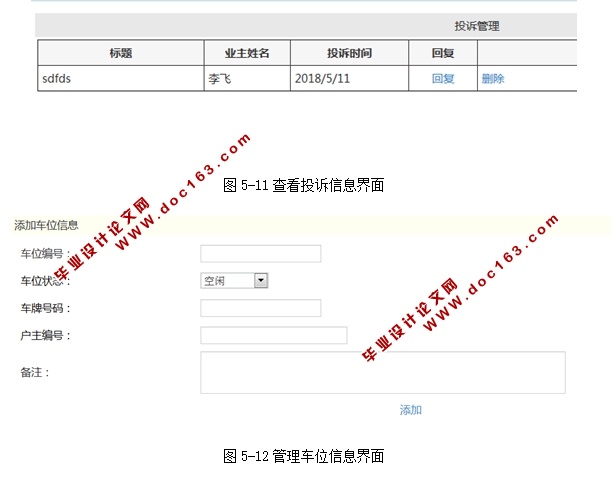Click the 添加车位信息 section title
The height and width of the screenshot is (501, 616).
(46, 225)
